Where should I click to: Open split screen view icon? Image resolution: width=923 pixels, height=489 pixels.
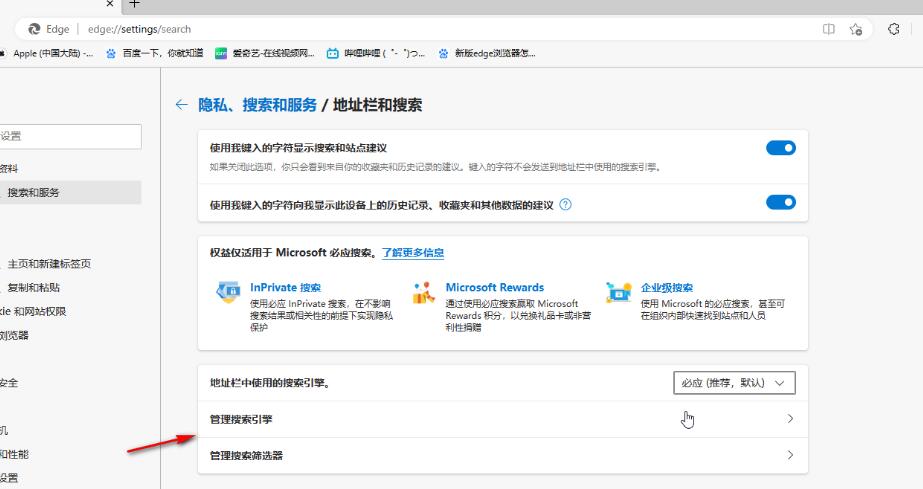point(829,29)
